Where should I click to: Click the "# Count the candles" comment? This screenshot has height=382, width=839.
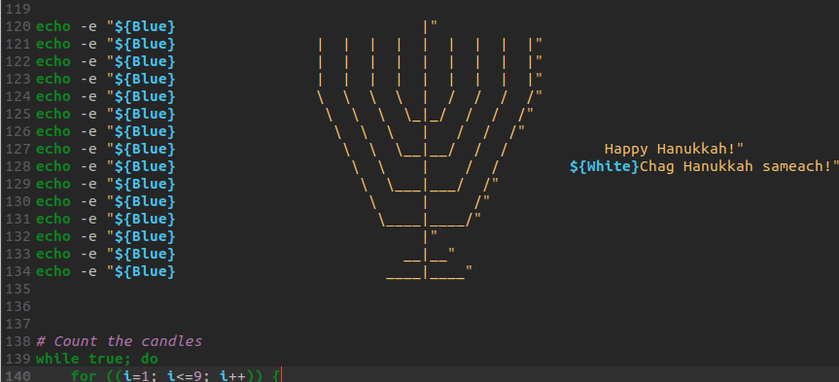(119, 341)
